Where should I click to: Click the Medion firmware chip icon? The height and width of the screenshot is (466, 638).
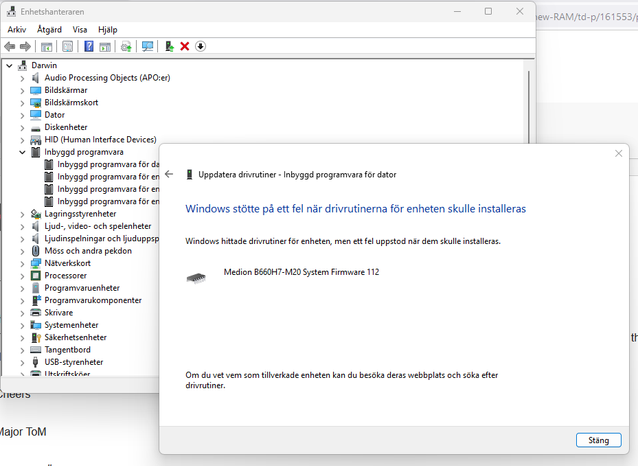pyautogui.click(x=197, y=275)
